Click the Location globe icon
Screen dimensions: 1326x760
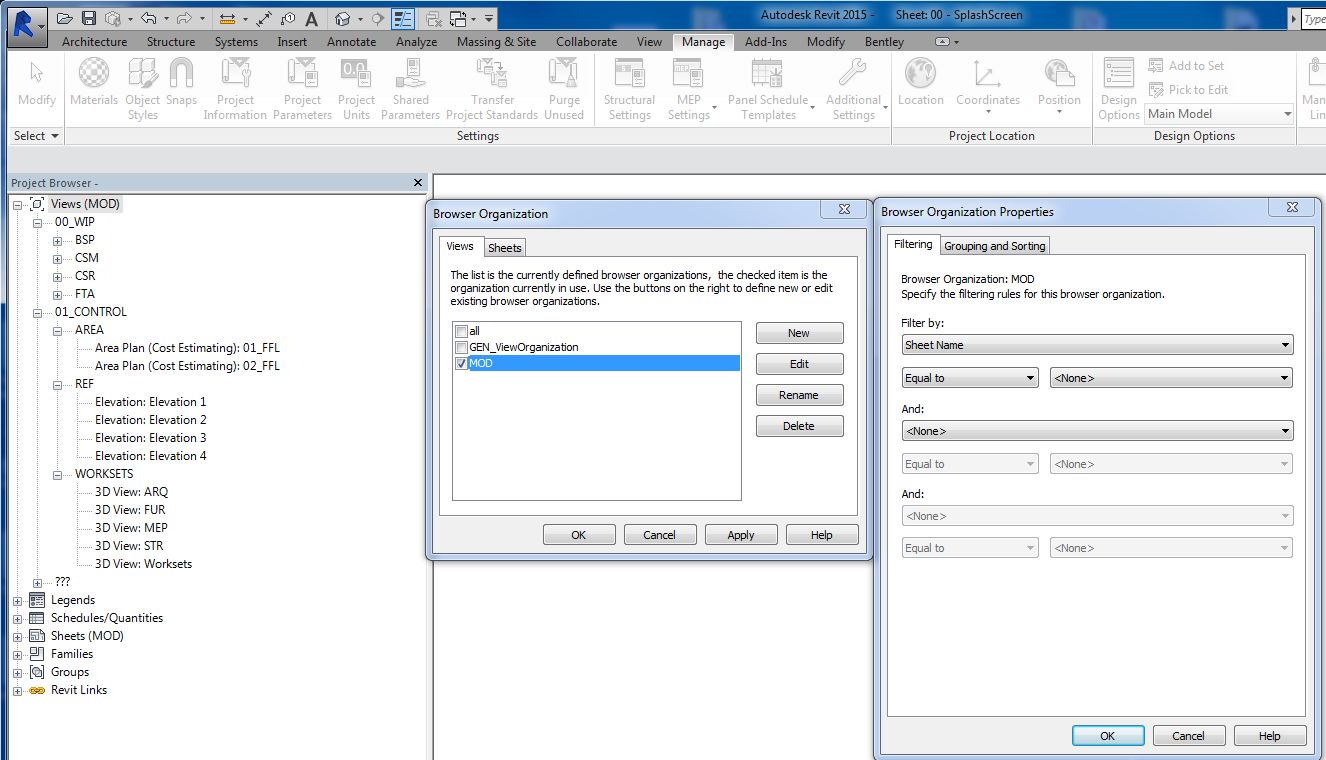pyautogui.click(x=920, y=72)
